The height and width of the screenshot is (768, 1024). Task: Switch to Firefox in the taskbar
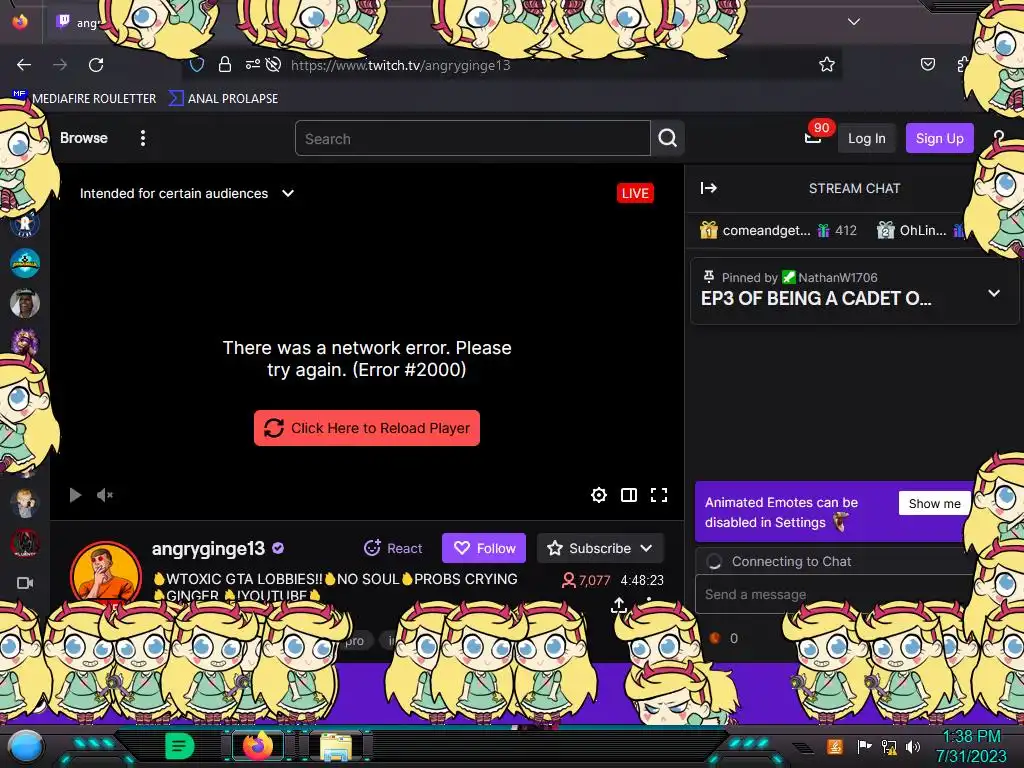tap(258, 746)
